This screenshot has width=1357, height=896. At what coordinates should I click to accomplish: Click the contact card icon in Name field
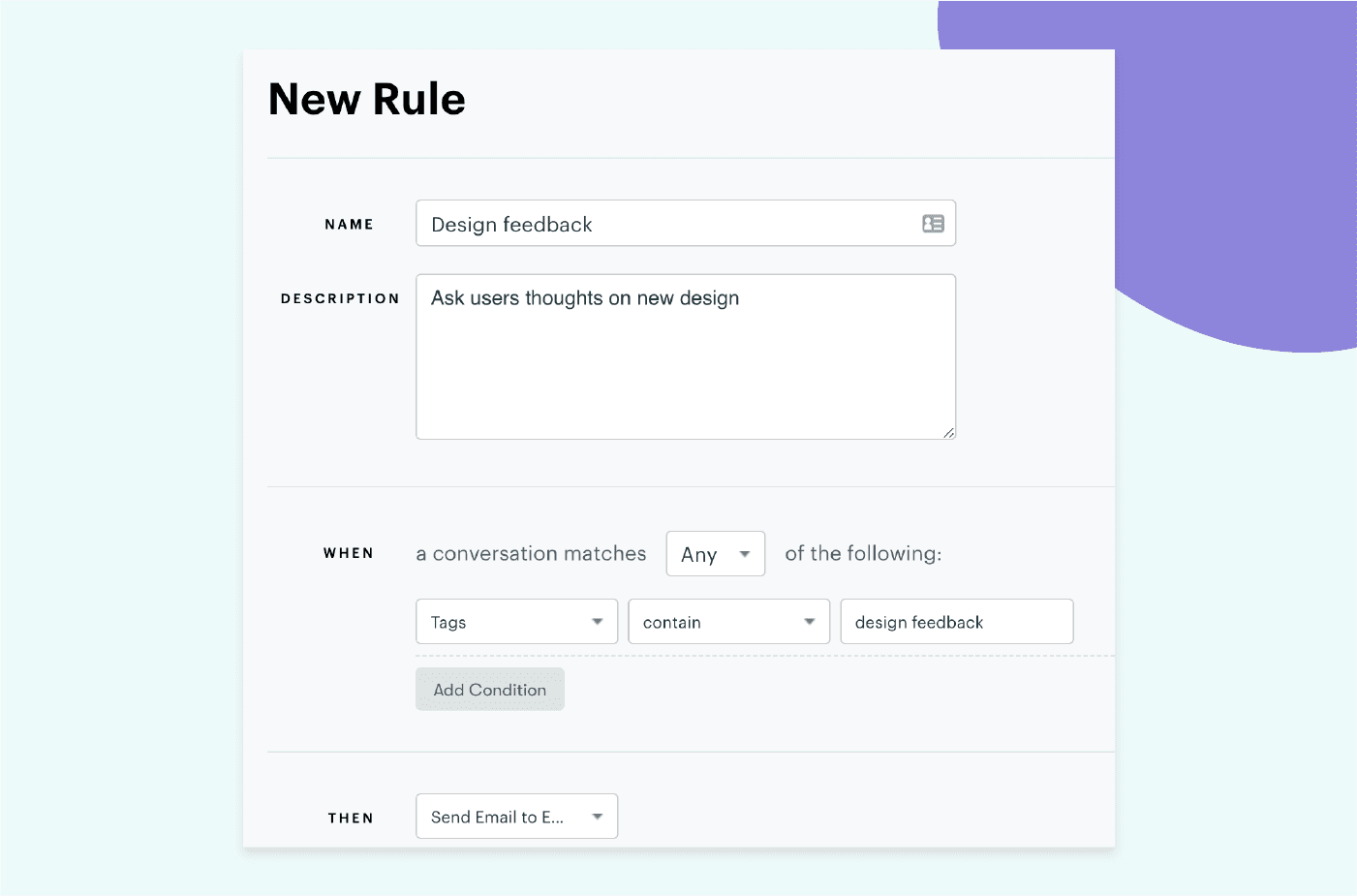pos(932,224)
